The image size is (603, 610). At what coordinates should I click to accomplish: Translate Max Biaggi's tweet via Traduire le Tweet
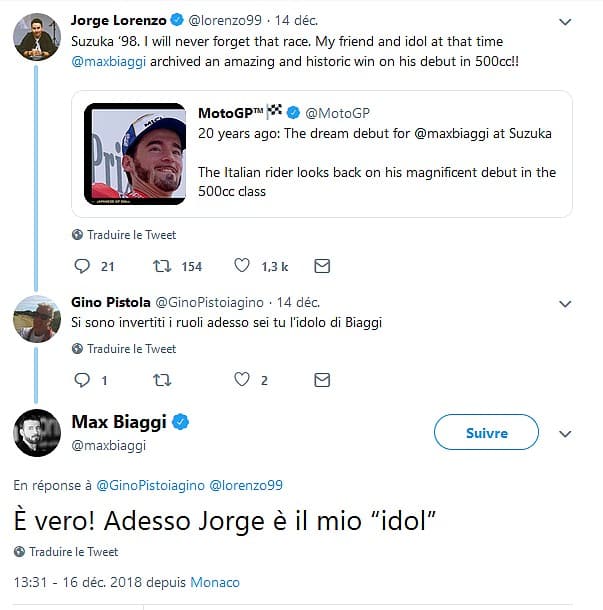coord(74,551)
